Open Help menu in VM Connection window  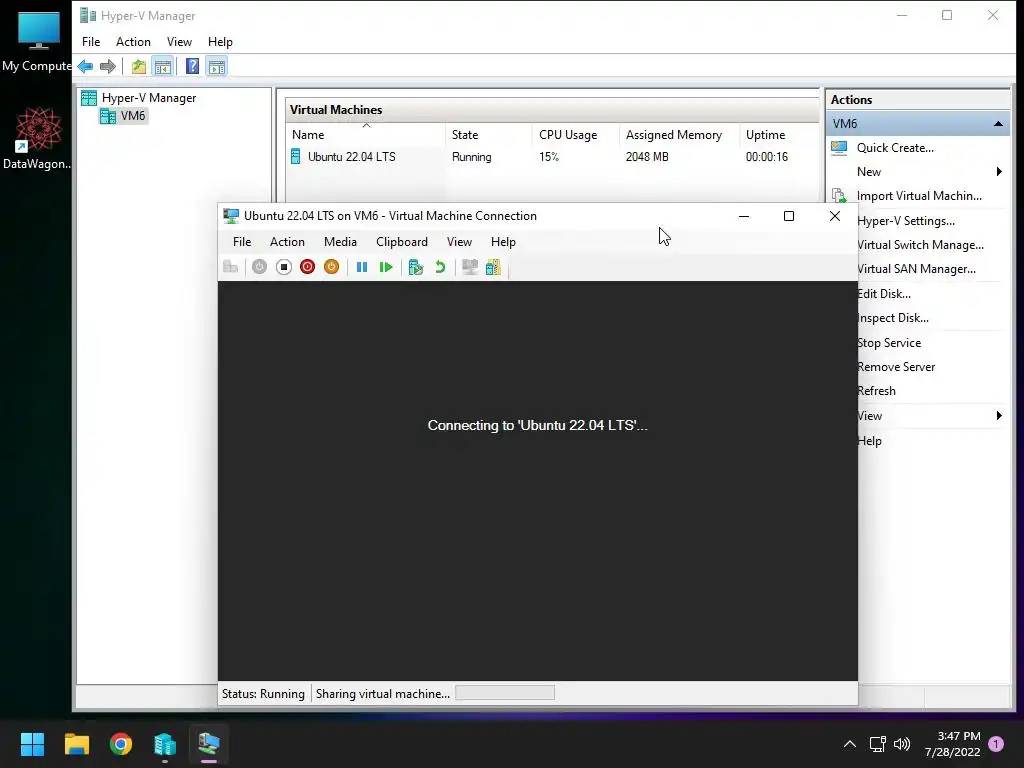click(503, 242)
